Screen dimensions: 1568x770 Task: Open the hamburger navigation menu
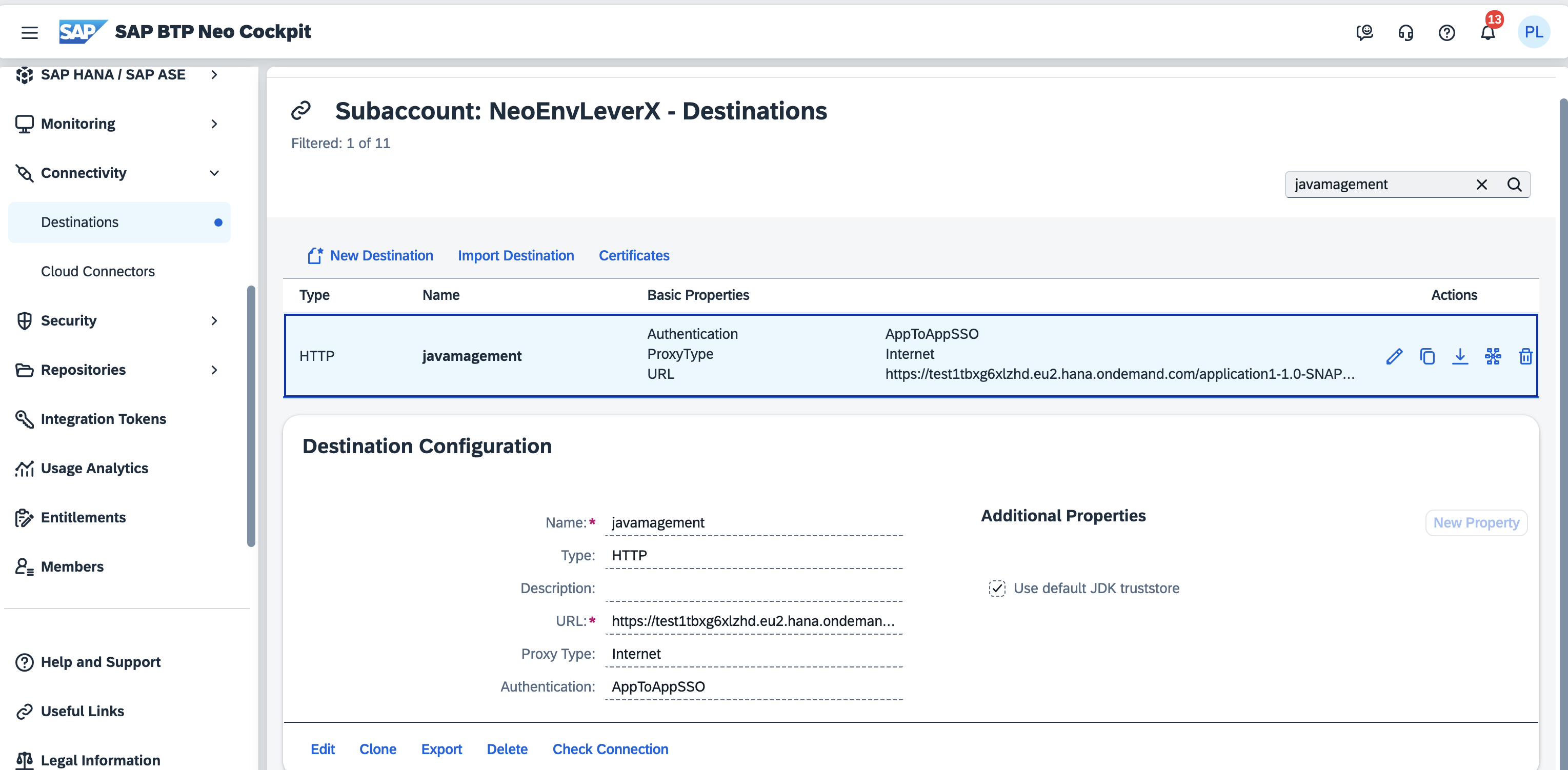pyautogui.click(x=30, y=32)
